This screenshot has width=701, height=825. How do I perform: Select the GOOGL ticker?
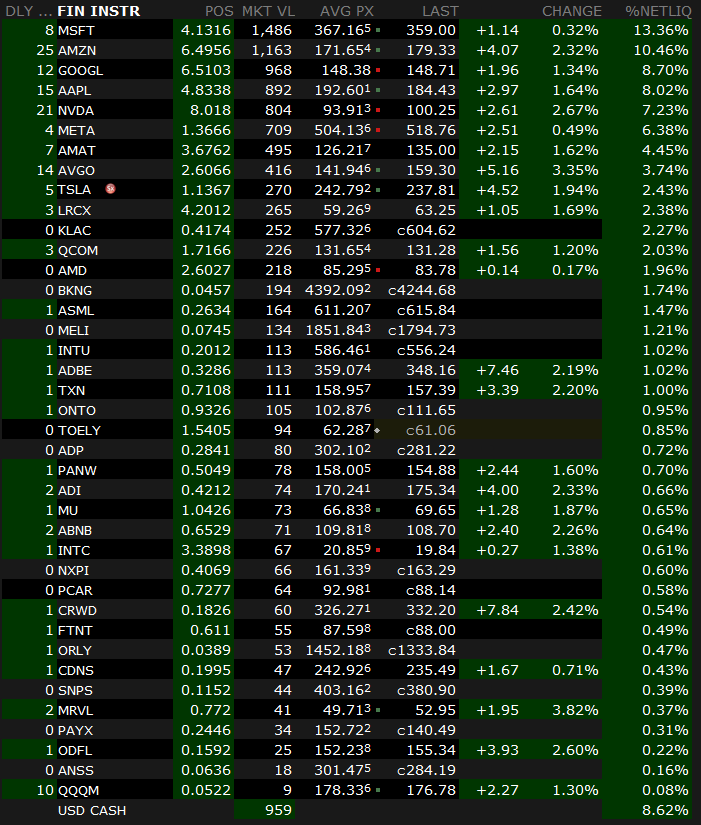tap(80, 71)
